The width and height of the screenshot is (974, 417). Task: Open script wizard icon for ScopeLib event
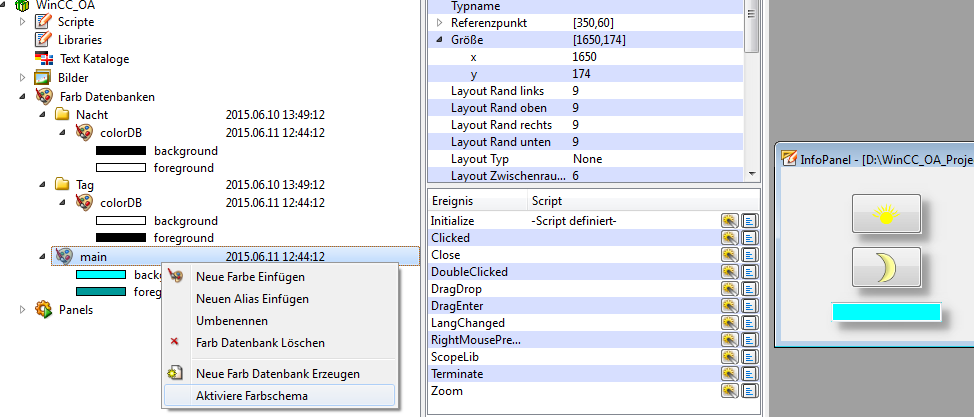729,357
